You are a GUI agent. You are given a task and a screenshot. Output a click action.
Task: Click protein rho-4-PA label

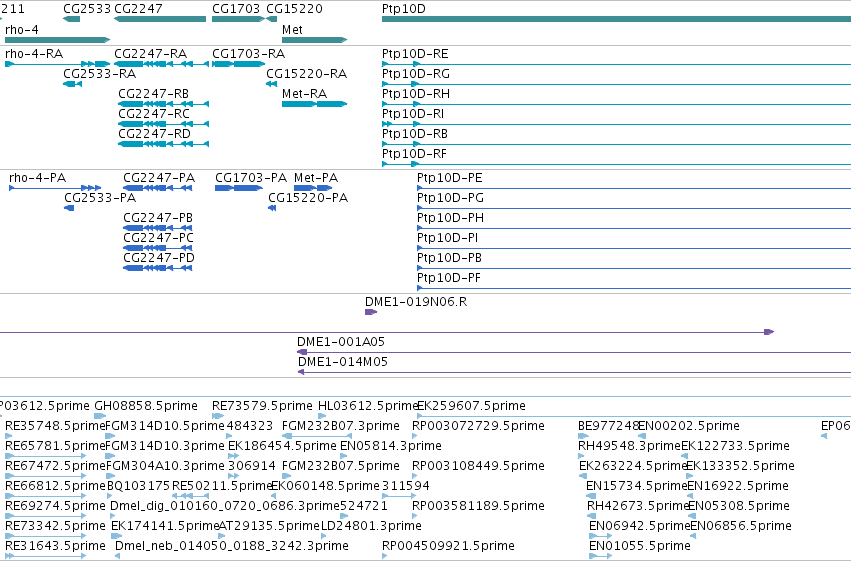pyautogui.click(x=37, y=178)
